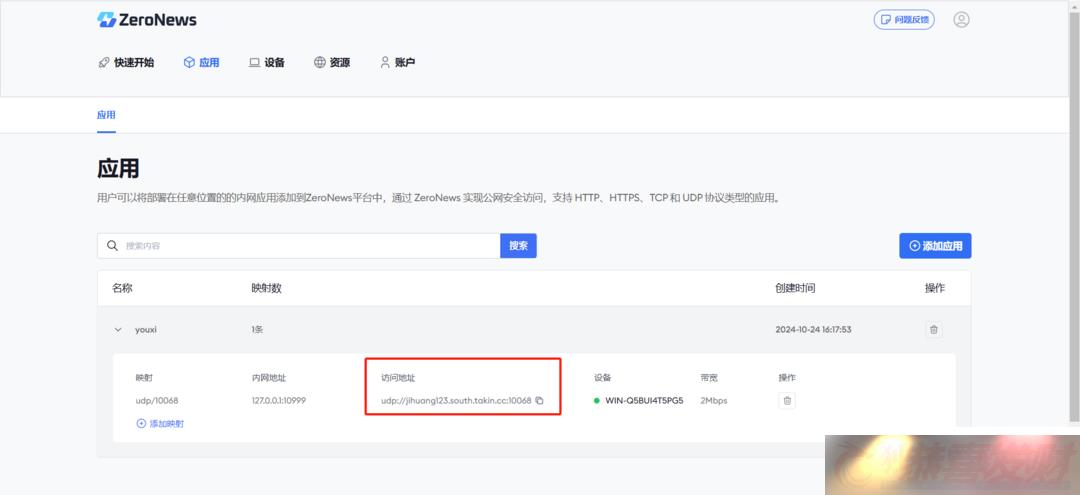
Task: Click the 创建时间 column header
Action: (x=795, y=288)
